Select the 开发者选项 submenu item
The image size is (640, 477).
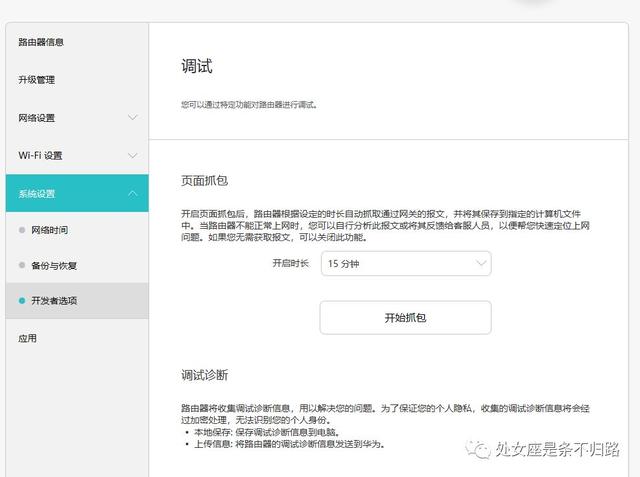(77, 301)
